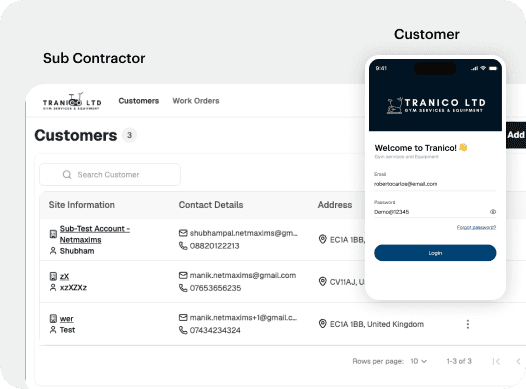Go to first page of customers
Viewport: 526px width, 389px height.
[x=496, y=361]
